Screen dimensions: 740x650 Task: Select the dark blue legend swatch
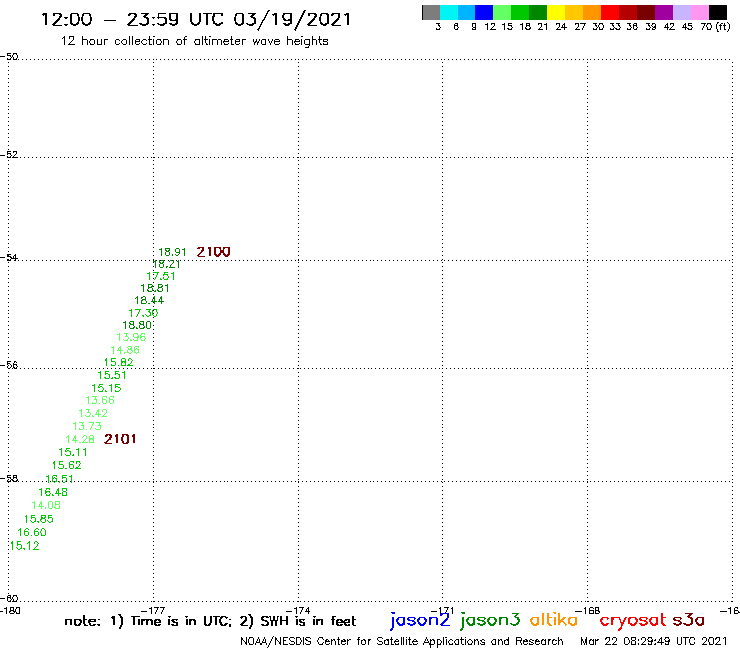tap(484, 12)
